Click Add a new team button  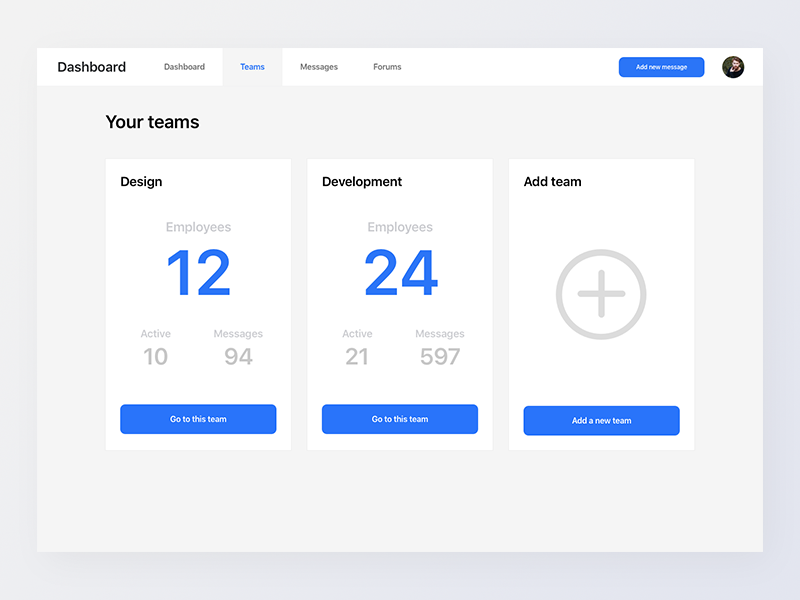601,420
